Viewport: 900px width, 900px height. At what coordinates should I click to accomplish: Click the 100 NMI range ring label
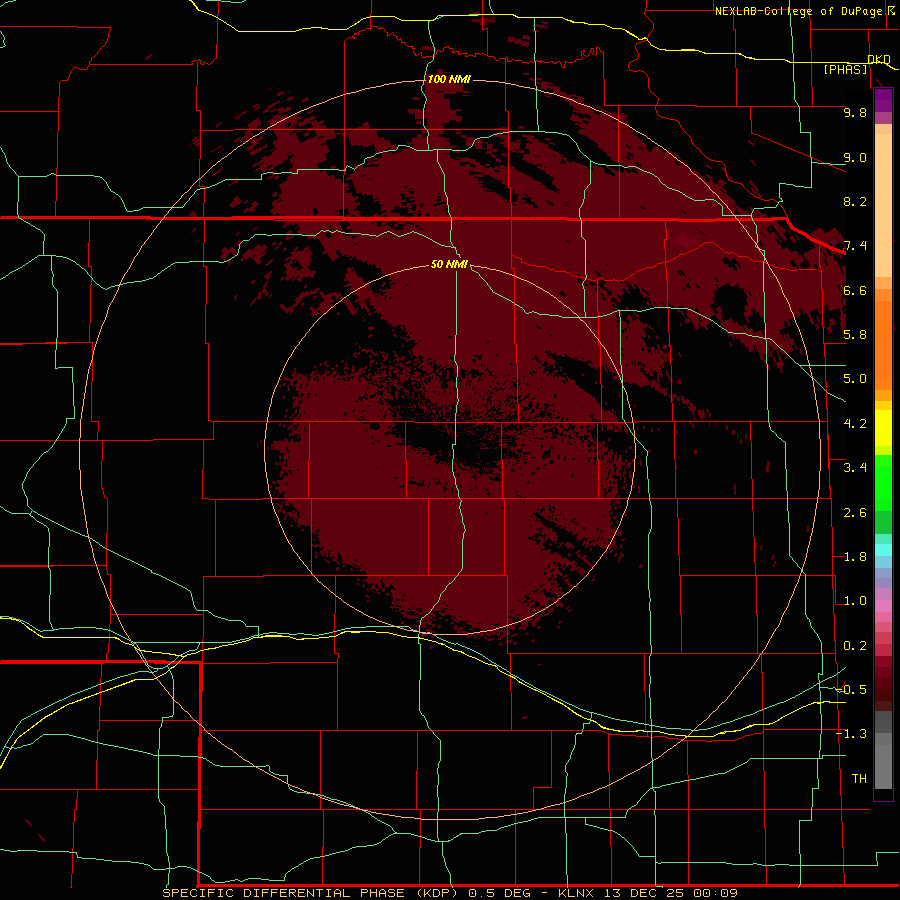(449, 79)
